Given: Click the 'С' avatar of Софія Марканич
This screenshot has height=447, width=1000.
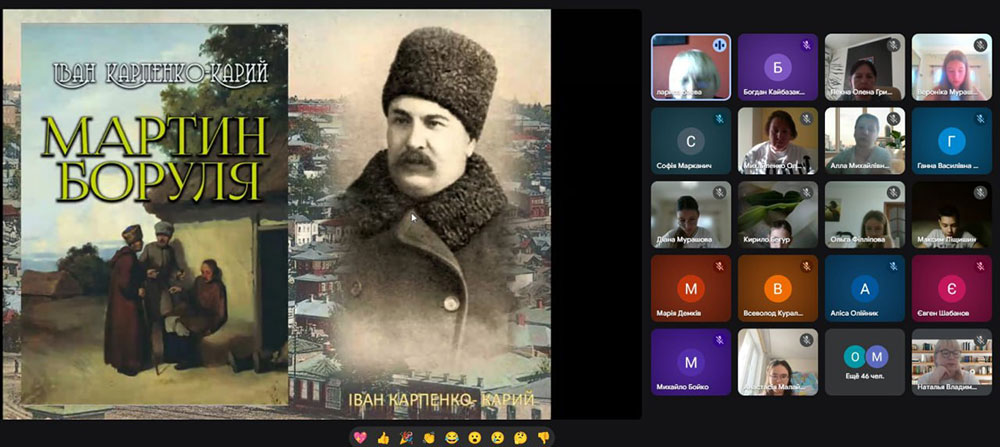Looking at the screenshot, I should [x=691, y=141].
